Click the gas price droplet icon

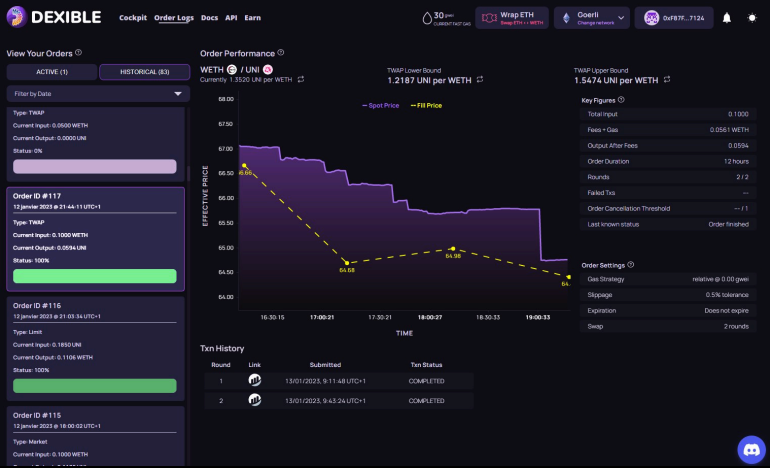click(427, 18)
